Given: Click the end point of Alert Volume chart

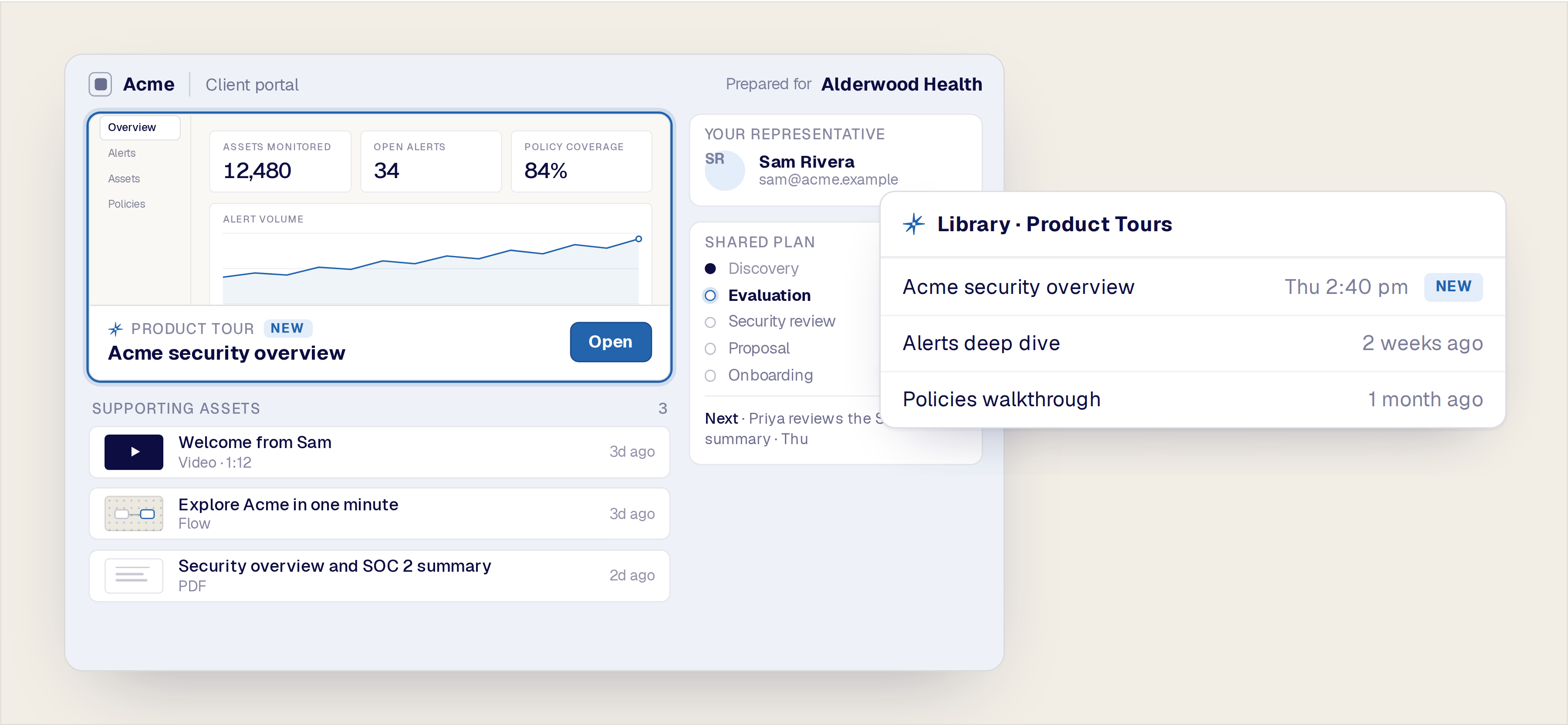Looking at the screenshot, I should (x=639, y=239).
